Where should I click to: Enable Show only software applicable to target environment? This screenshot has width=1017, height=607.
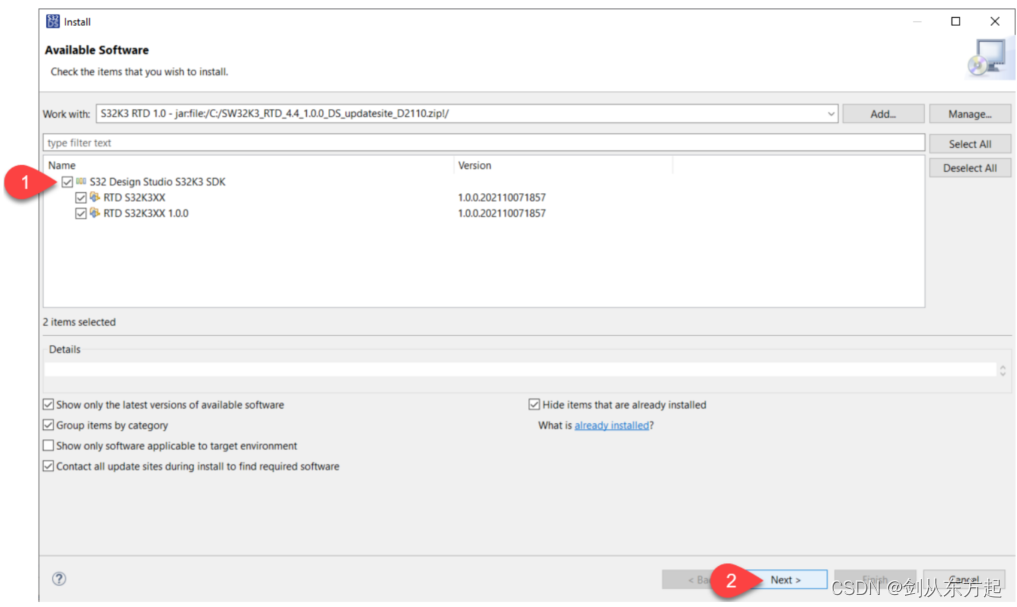click(x=49, y=446)
